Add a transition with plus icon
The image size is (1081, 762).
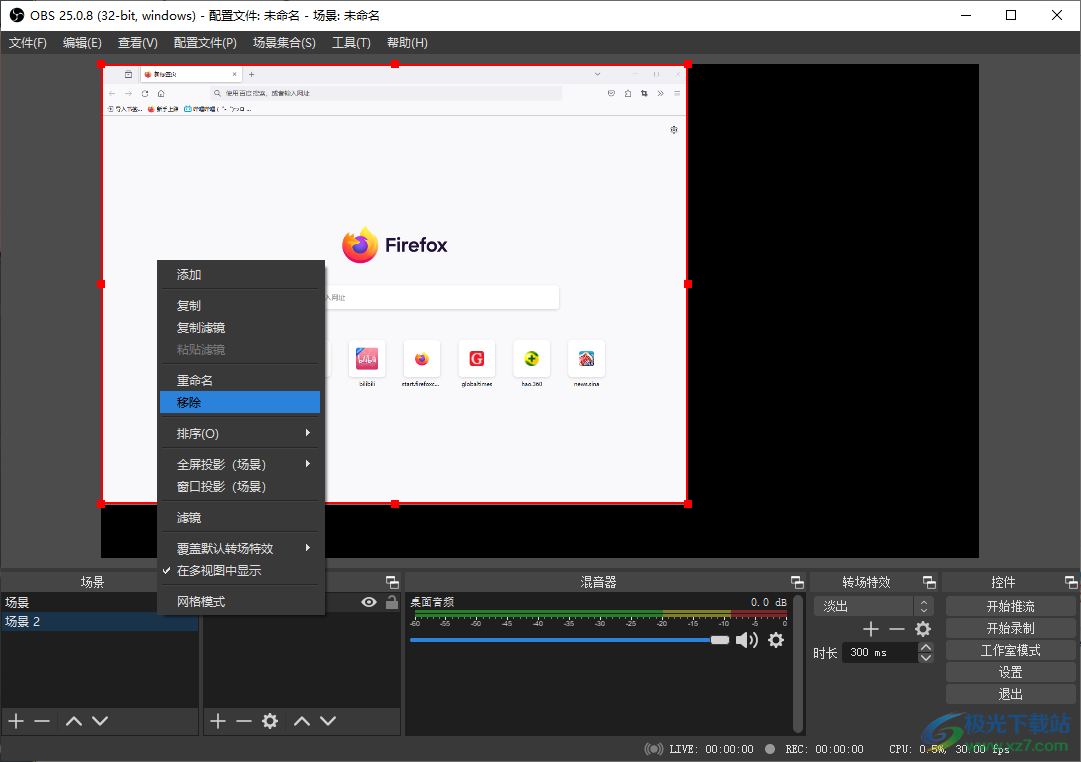871,629
